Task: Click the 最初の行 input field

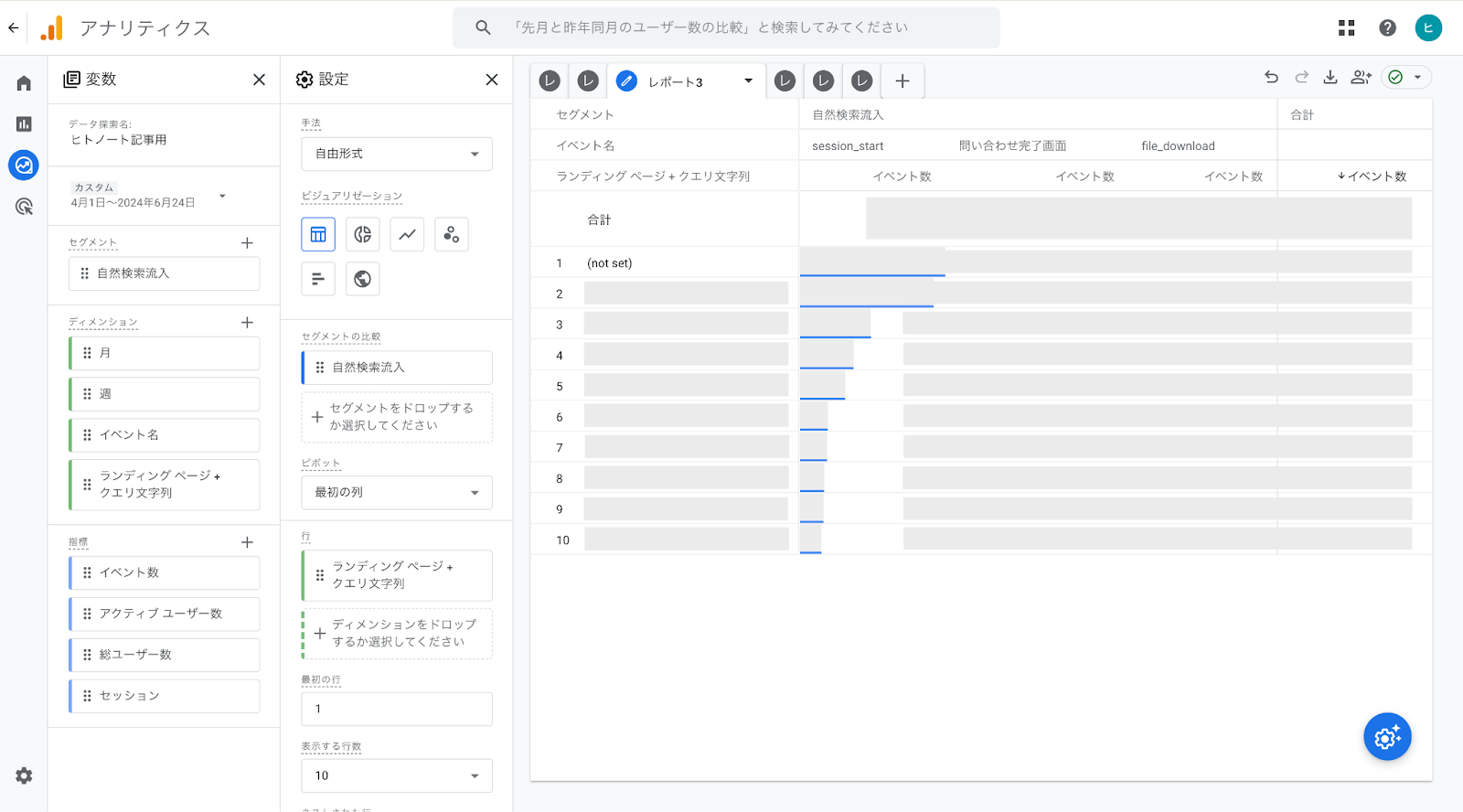Action: [397, 709]
